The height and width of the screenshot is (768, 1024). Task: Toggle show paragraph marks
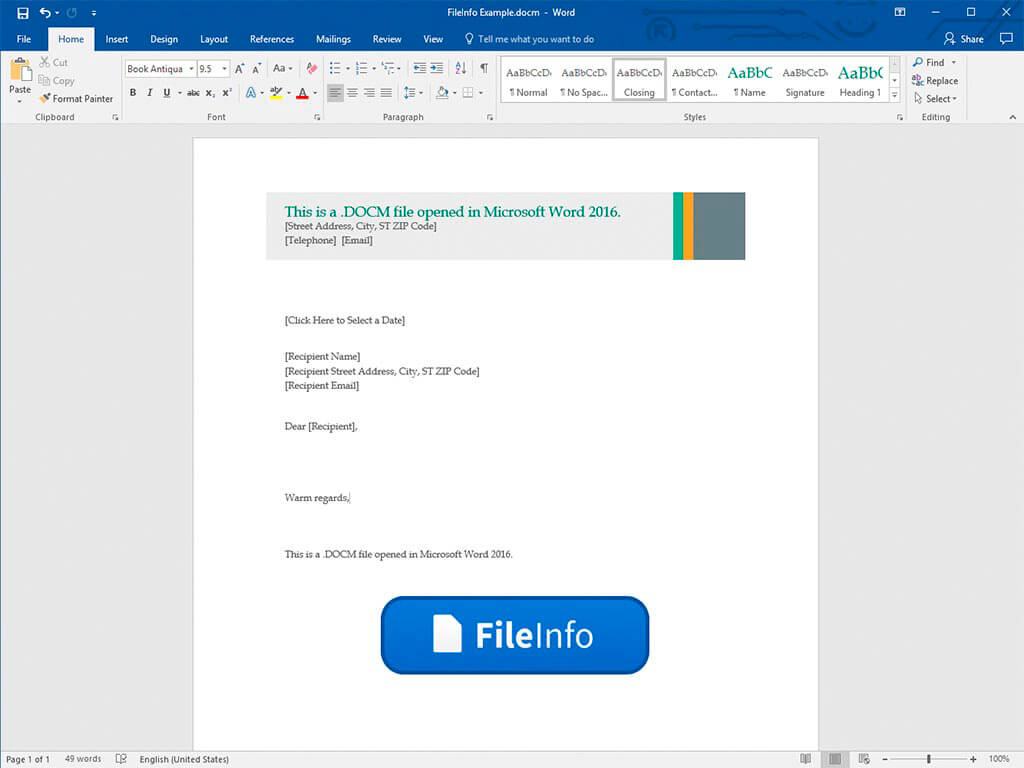click(x=484, y=69)
